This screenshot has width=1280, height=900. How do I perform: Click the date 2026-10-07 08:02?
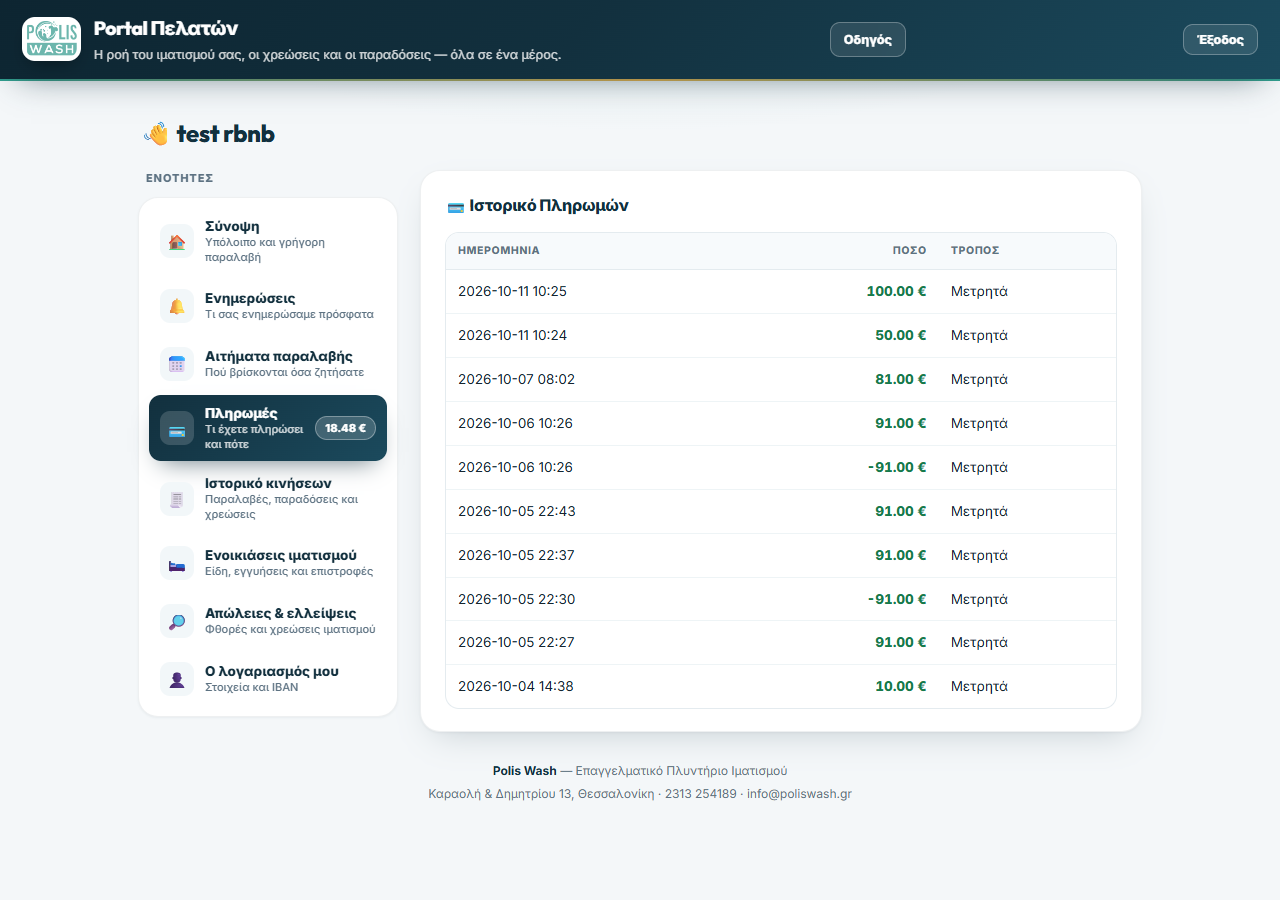coord(516,379)
